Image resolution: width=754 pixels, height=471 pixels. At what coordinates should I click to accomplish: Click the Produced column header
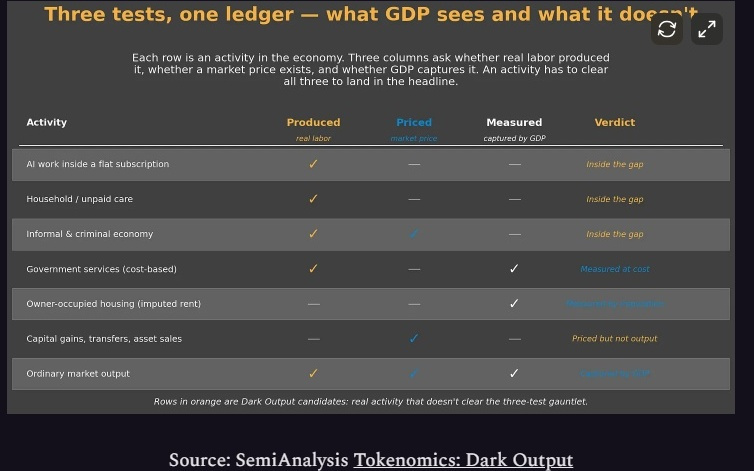click(314, 122)
